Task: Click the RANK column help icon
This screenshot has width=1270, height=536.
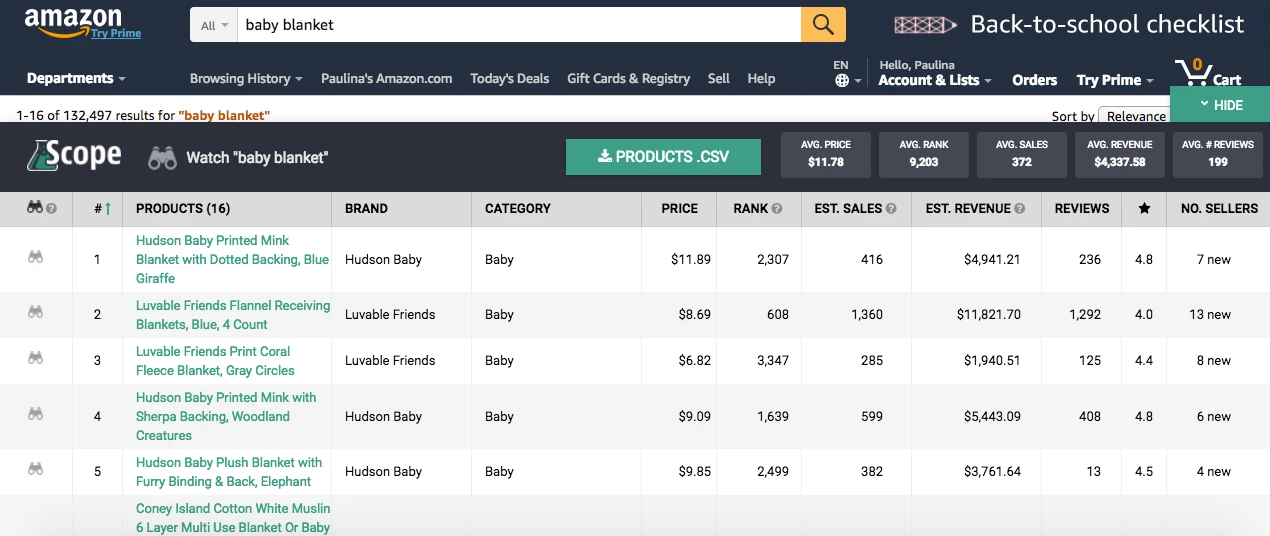Action: 777,209
